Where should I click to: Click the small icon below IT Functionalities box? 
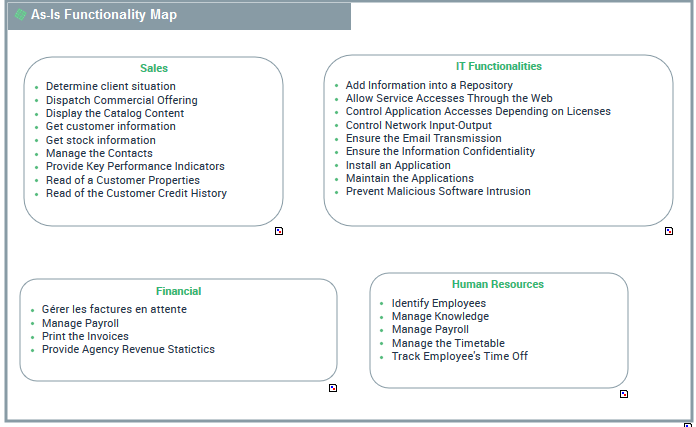669,231
